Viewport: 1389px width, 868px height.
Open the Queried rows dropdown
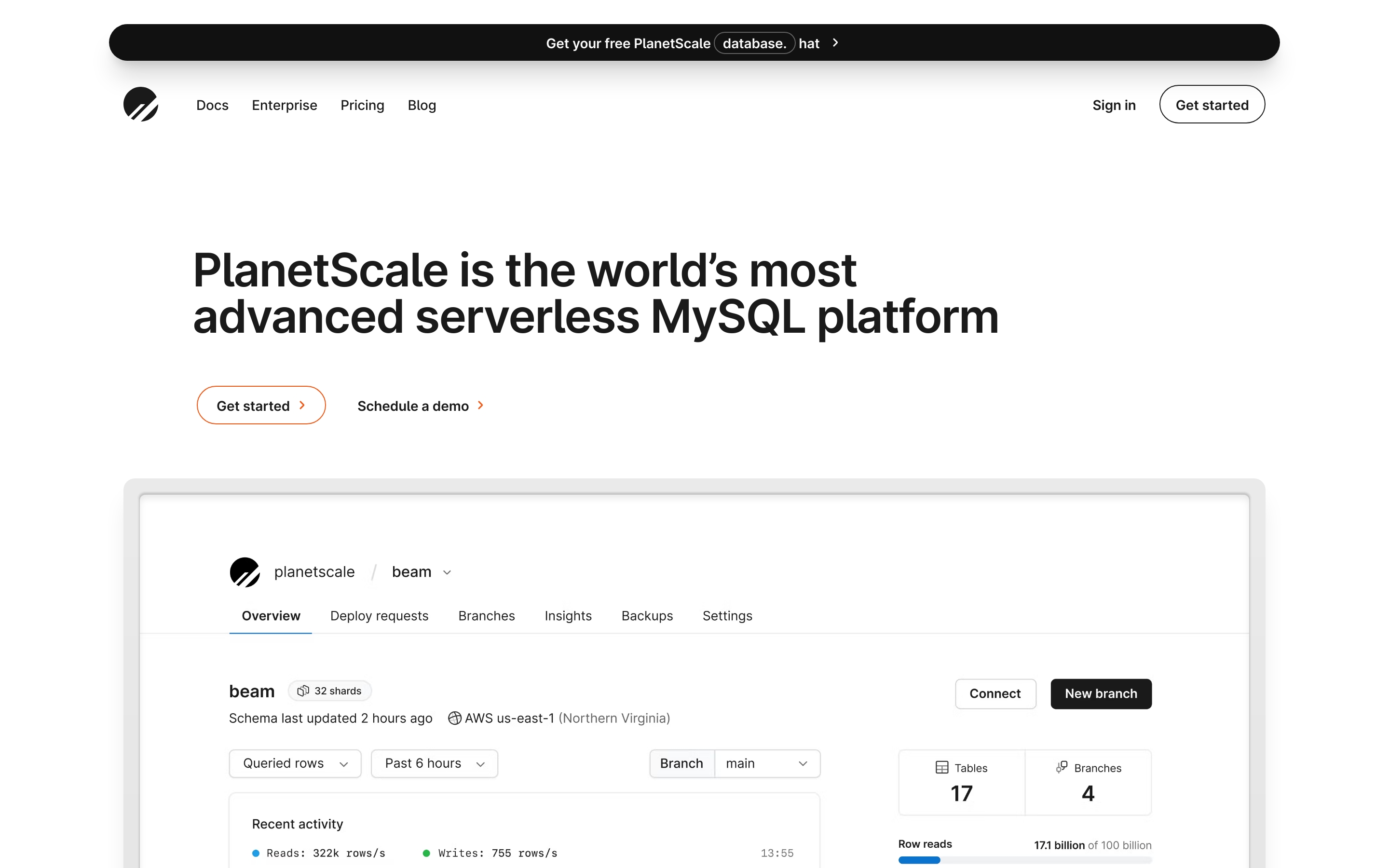[295, 763]
